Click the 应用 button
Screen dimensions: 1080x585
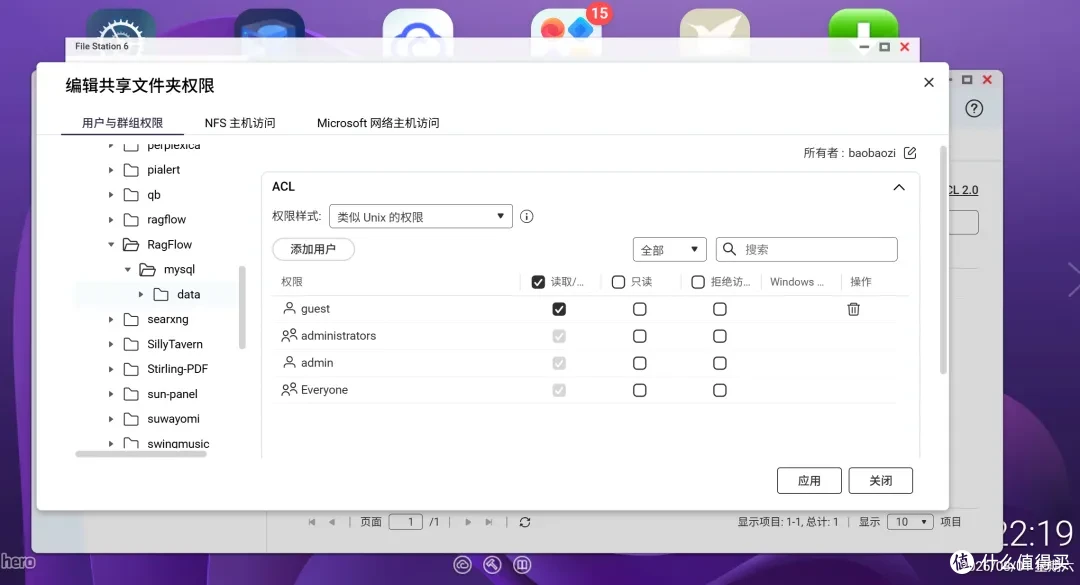809,480
